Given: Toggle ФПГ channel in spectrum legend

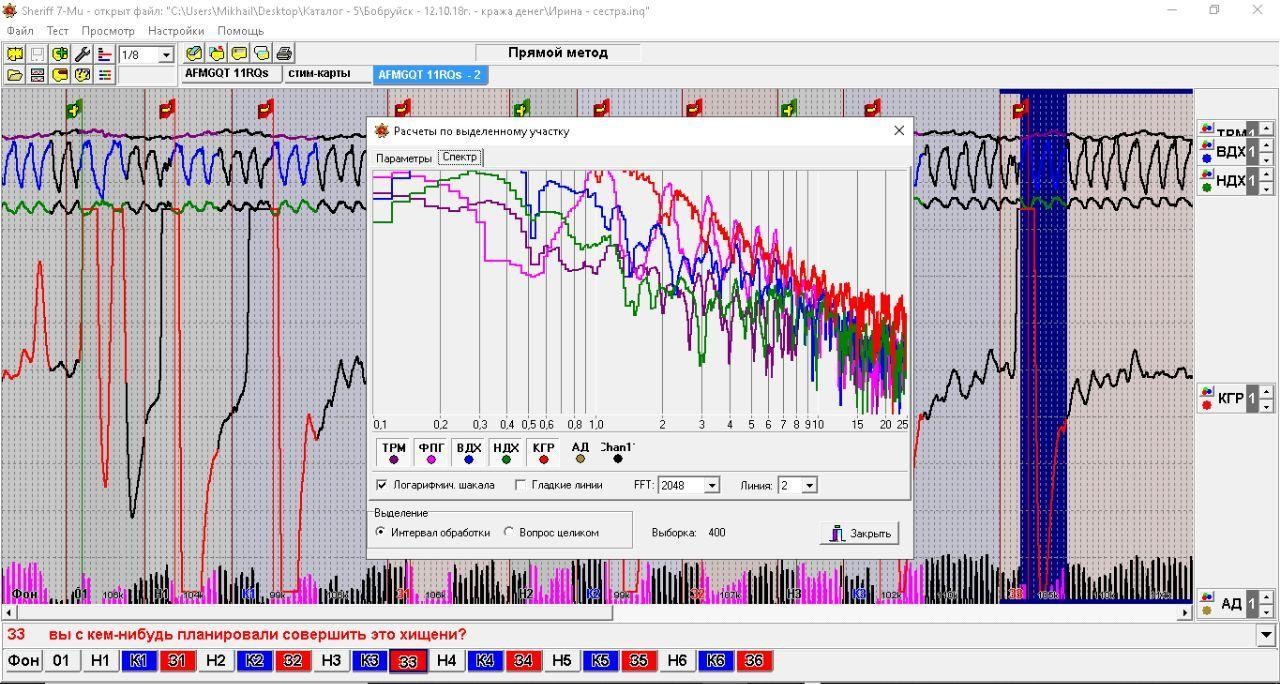Looking at the screenshot, I should 431,453.
